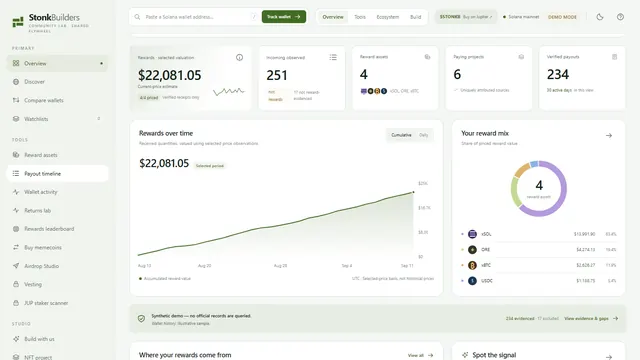This screenshot has width=640, height=360.
Task: Click the Airdrop Studio paper-plane icon
Action: [16, 266]
